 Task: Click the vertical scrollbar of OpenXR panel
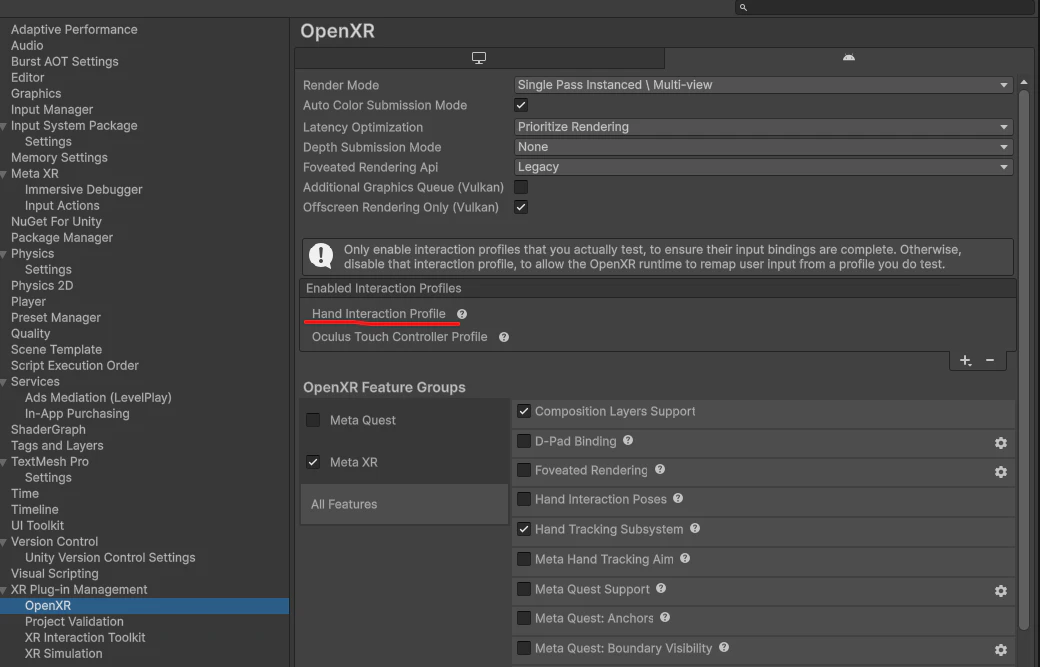tap(1023, 358)
